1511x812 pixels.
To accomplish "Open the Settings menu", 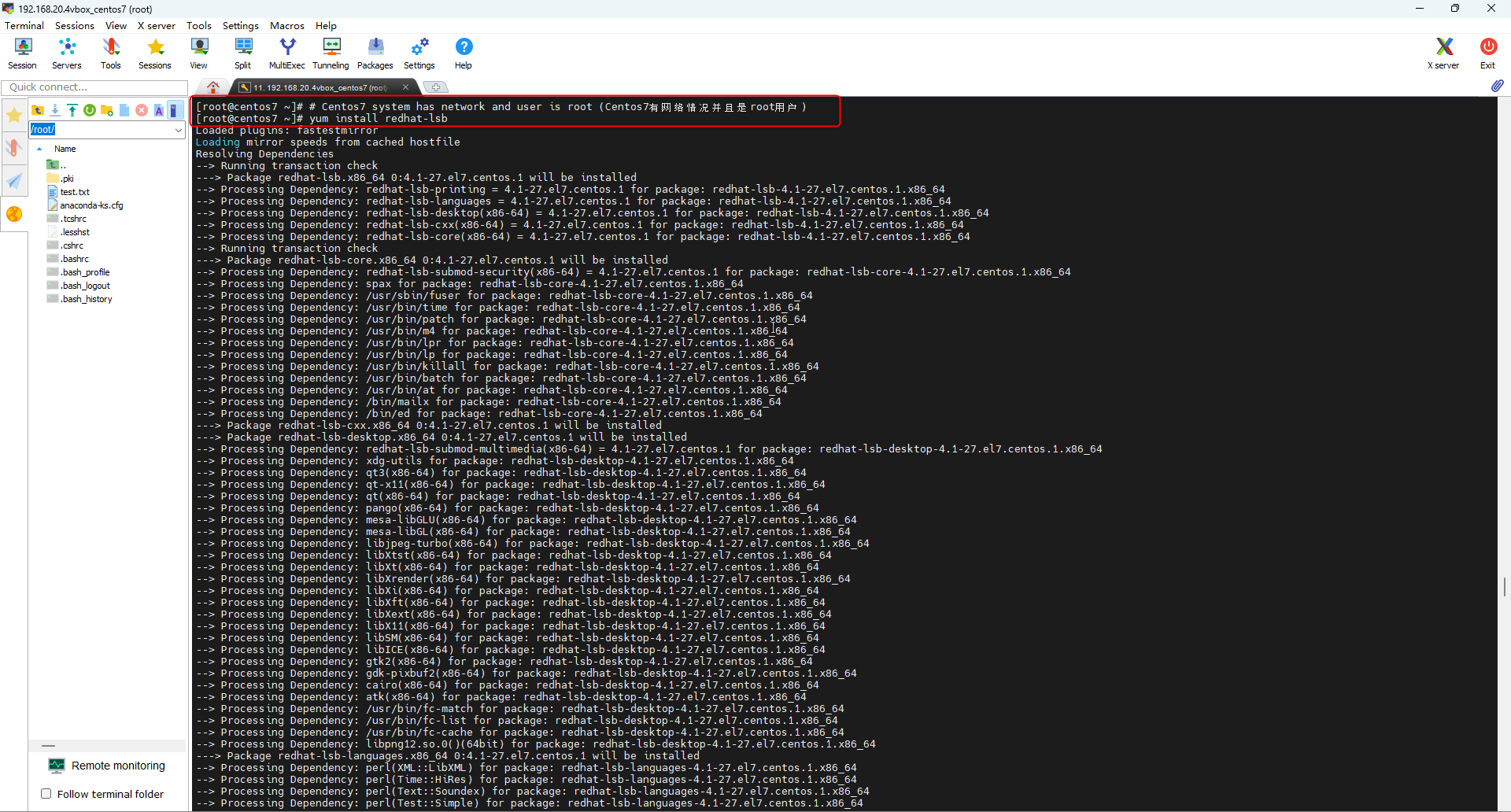I will 241,25.
